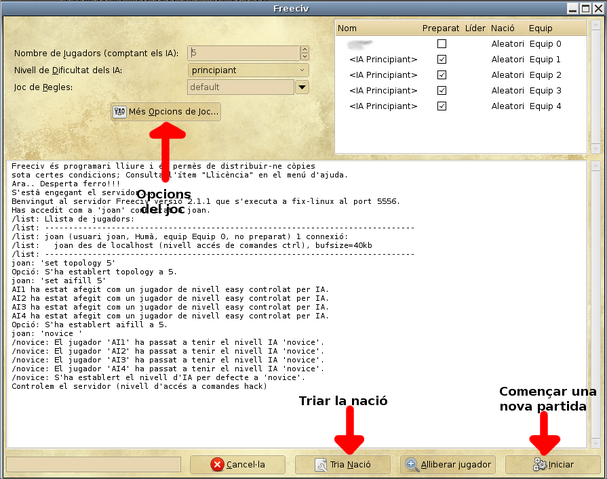Click the Cancel·la button

coord(238,464)
